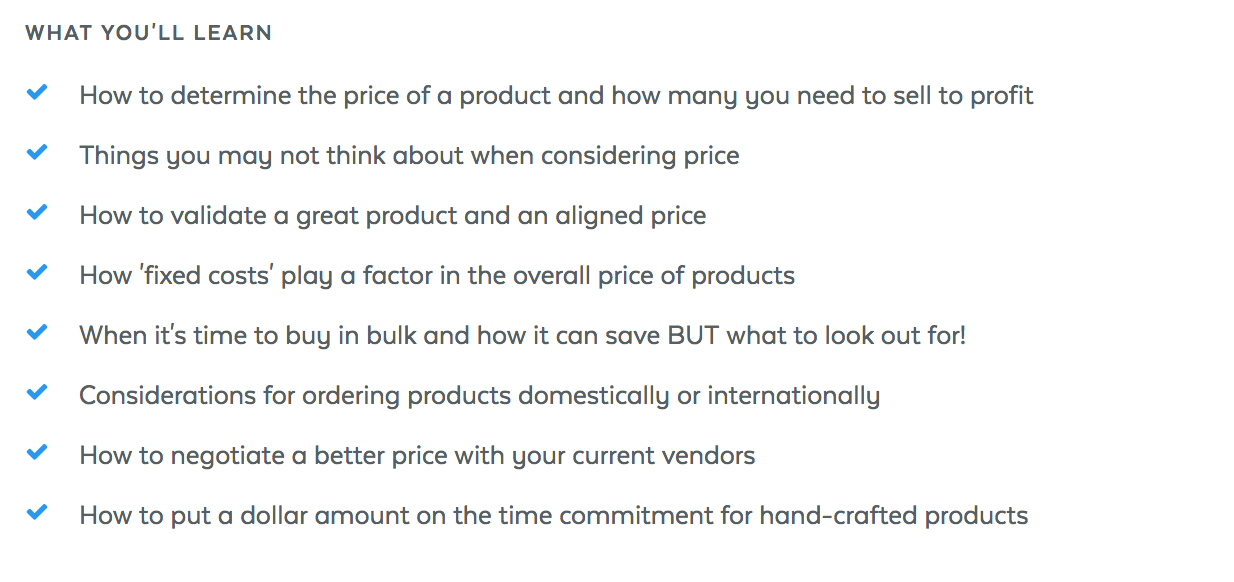Select the checkmark beside 'How to negotiate a better price'
The width and height of the screenshot is (1234, 582).
pyautogui.click(x=37, y=453)
